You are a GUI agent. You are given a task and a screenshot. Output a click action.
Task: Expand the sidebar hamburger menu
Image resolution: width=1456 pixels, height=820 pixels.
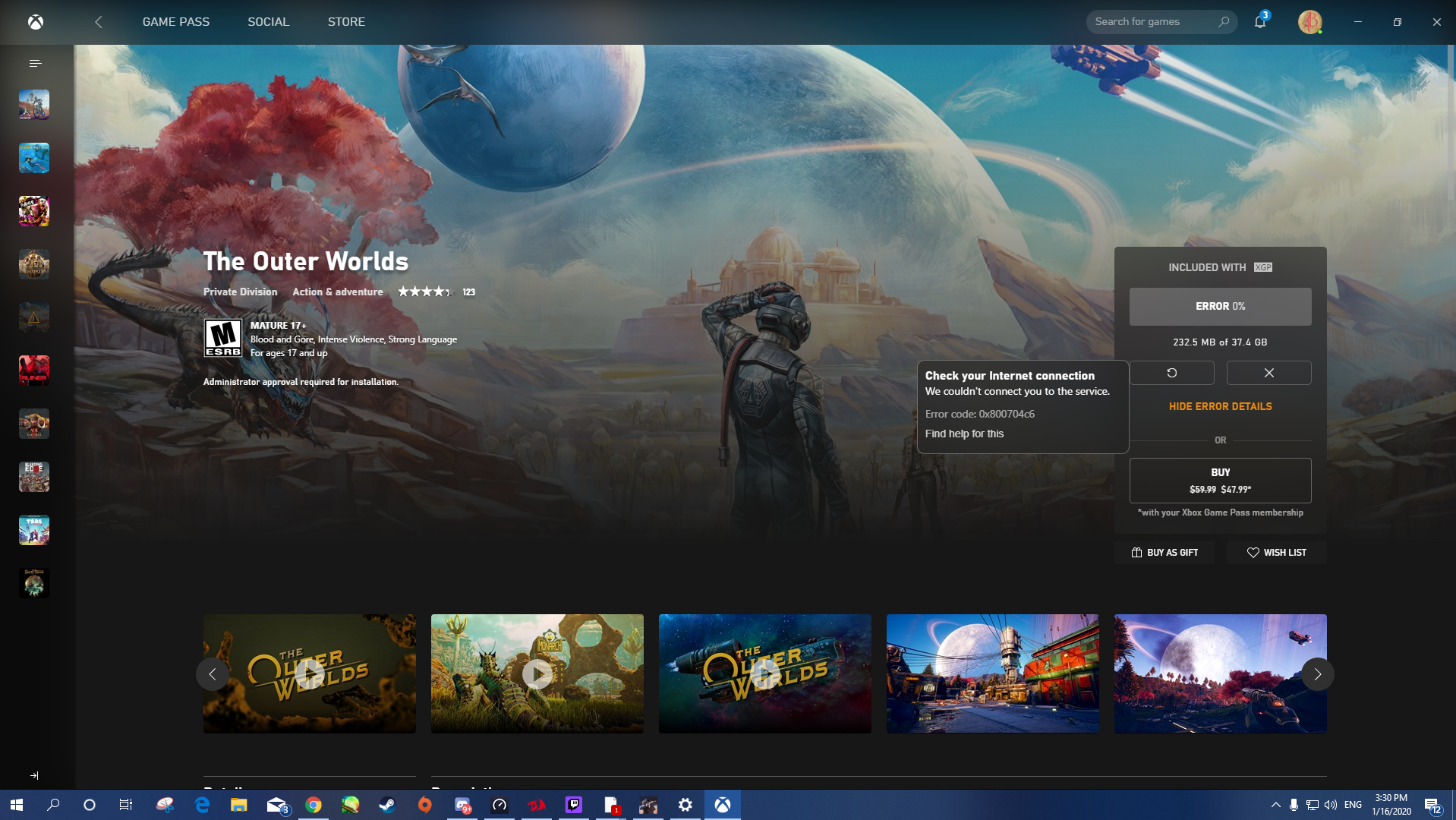(x=34, y=63)
